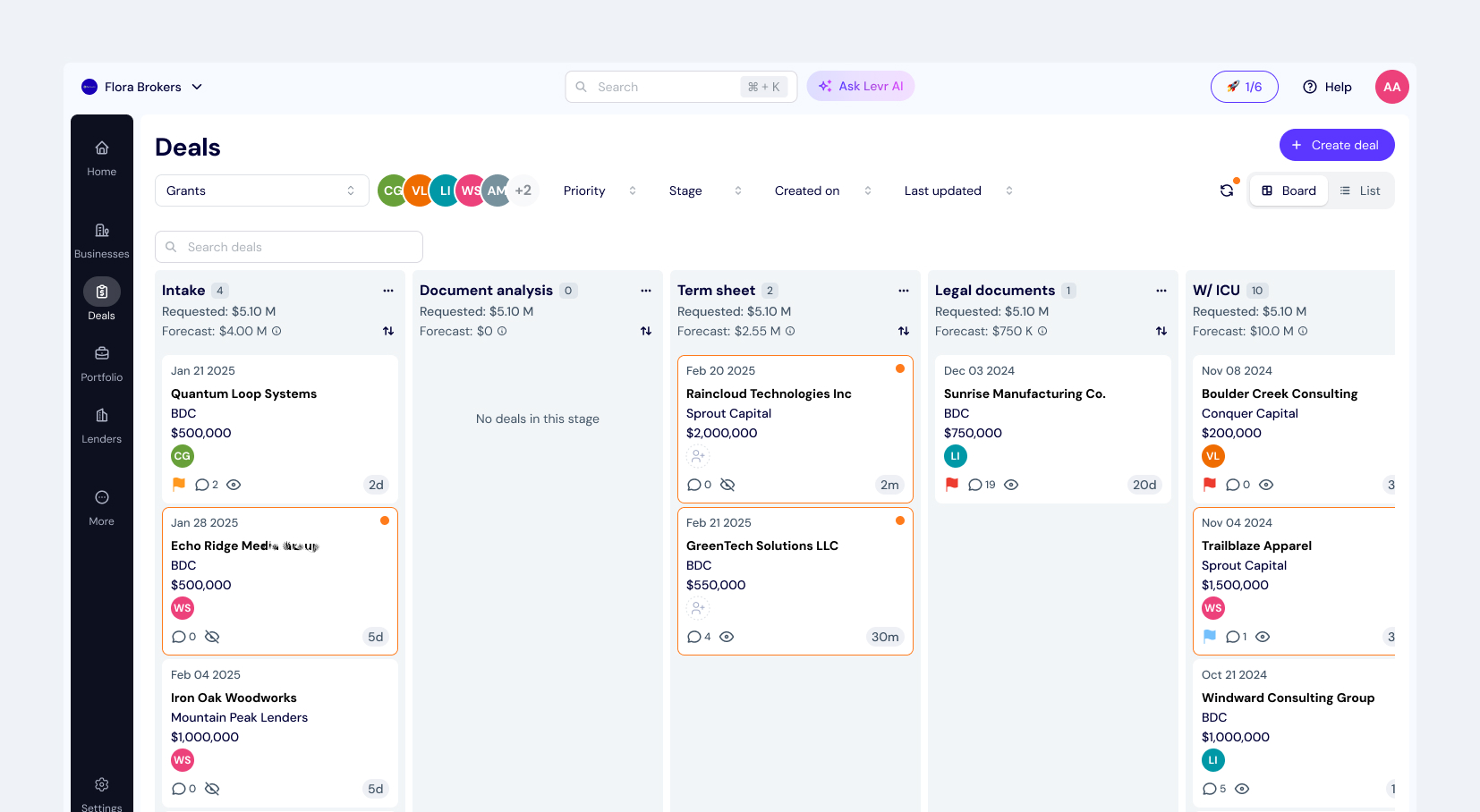Open the Priority sorting dropdown
Screen dimensions: 1480x812
tap(598, 190)
